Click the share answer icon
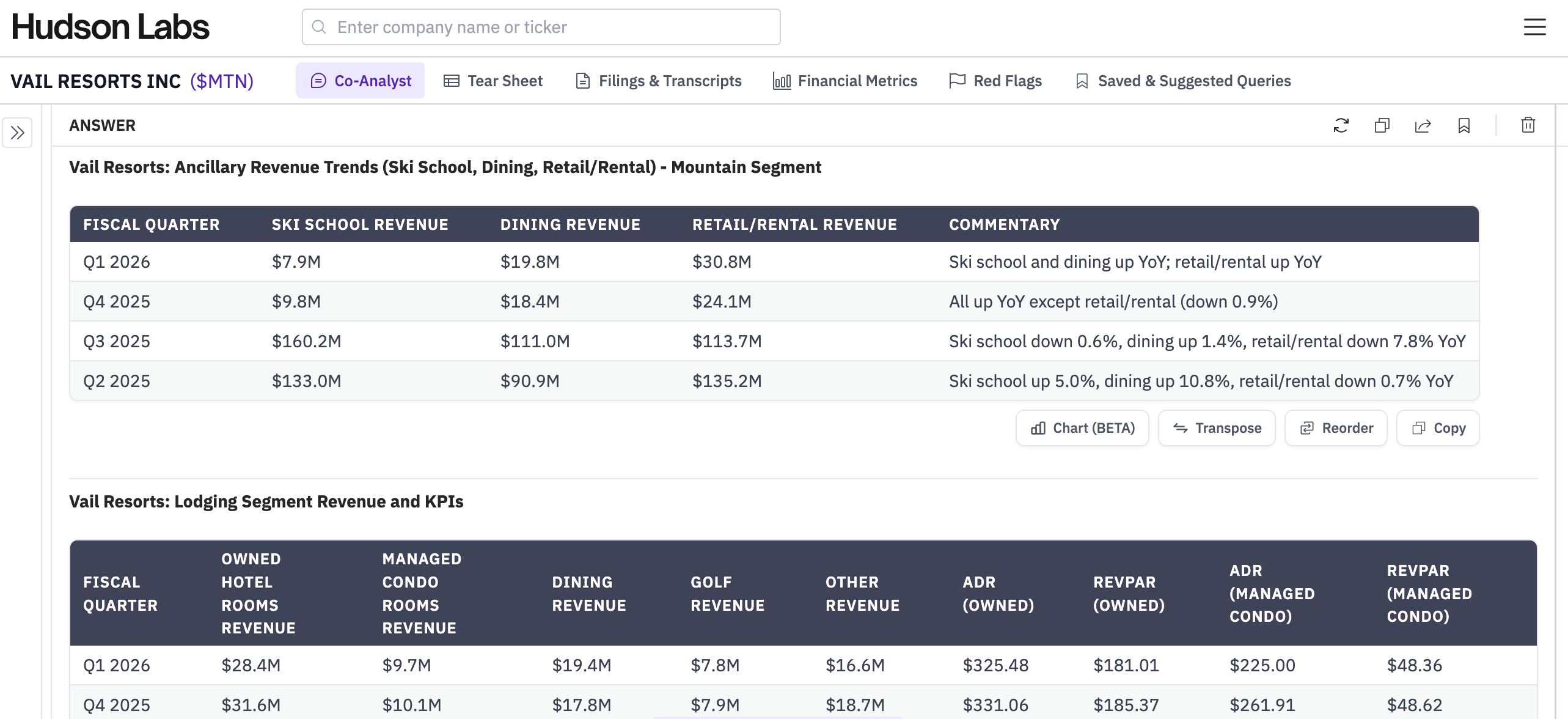Image resolution: width=1568 pixels, height=719 pixels. [x=1423, y=125]
